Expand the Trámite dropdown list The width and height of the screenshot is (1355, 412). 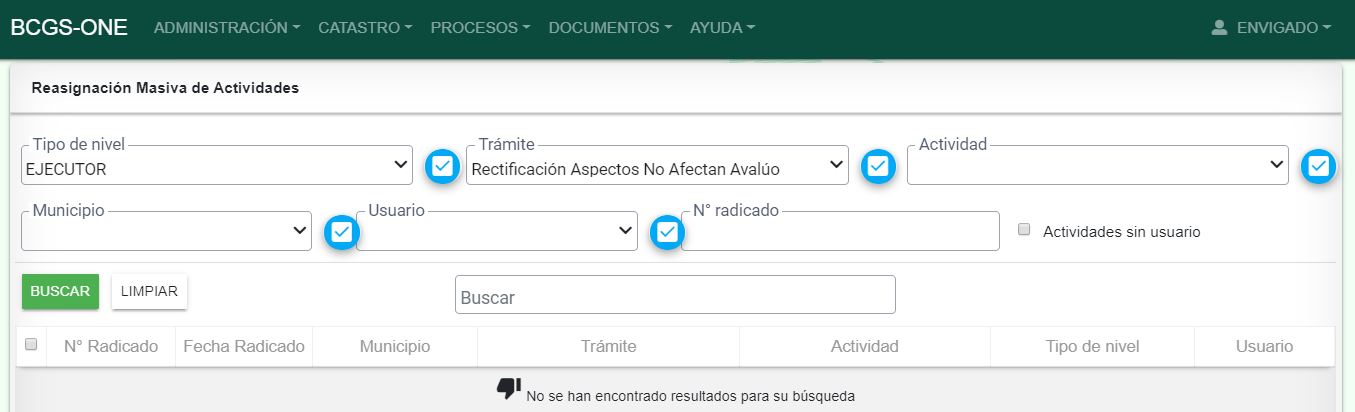[657, 166]
